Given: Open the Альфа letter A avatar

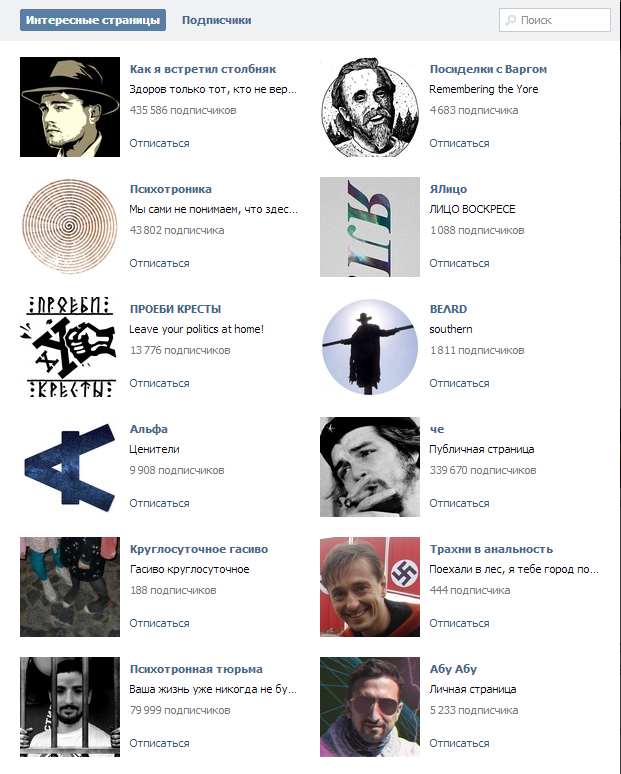Looking at the screenshot, I should point(70,466).
